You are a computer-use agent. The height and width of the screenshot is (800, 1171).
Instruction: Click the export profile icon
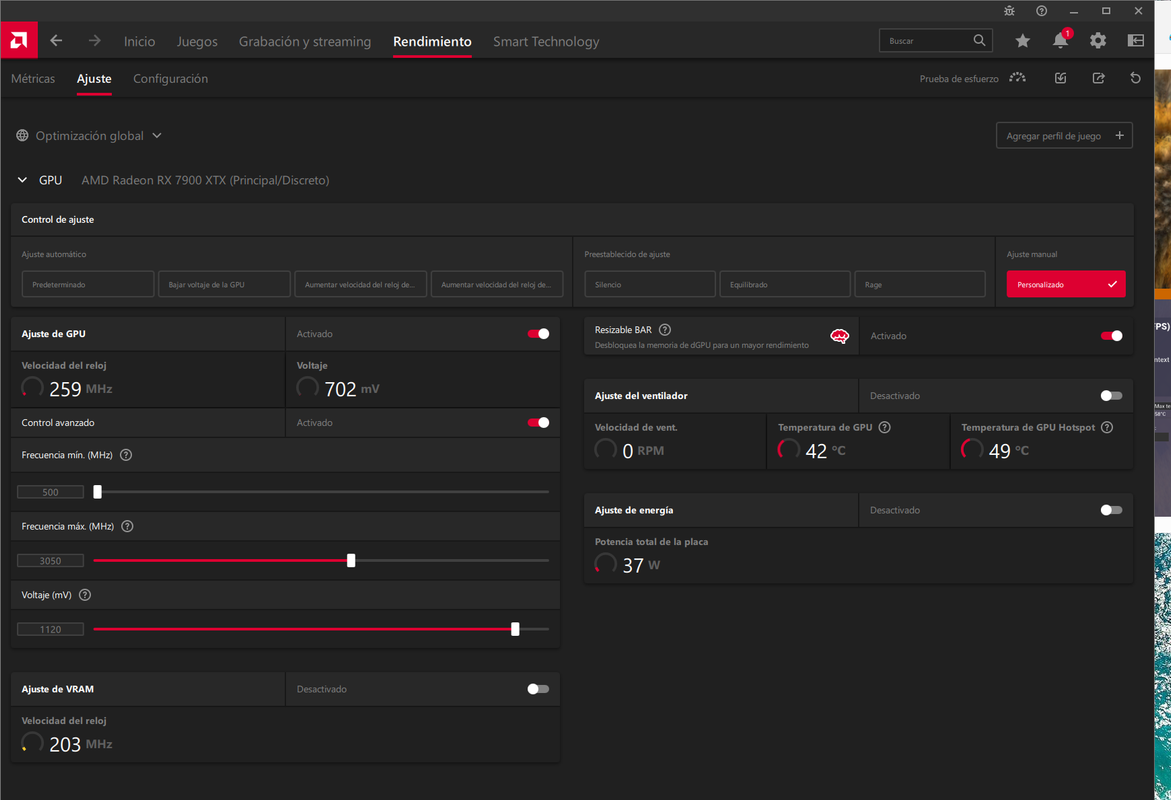click(1099, 78)
